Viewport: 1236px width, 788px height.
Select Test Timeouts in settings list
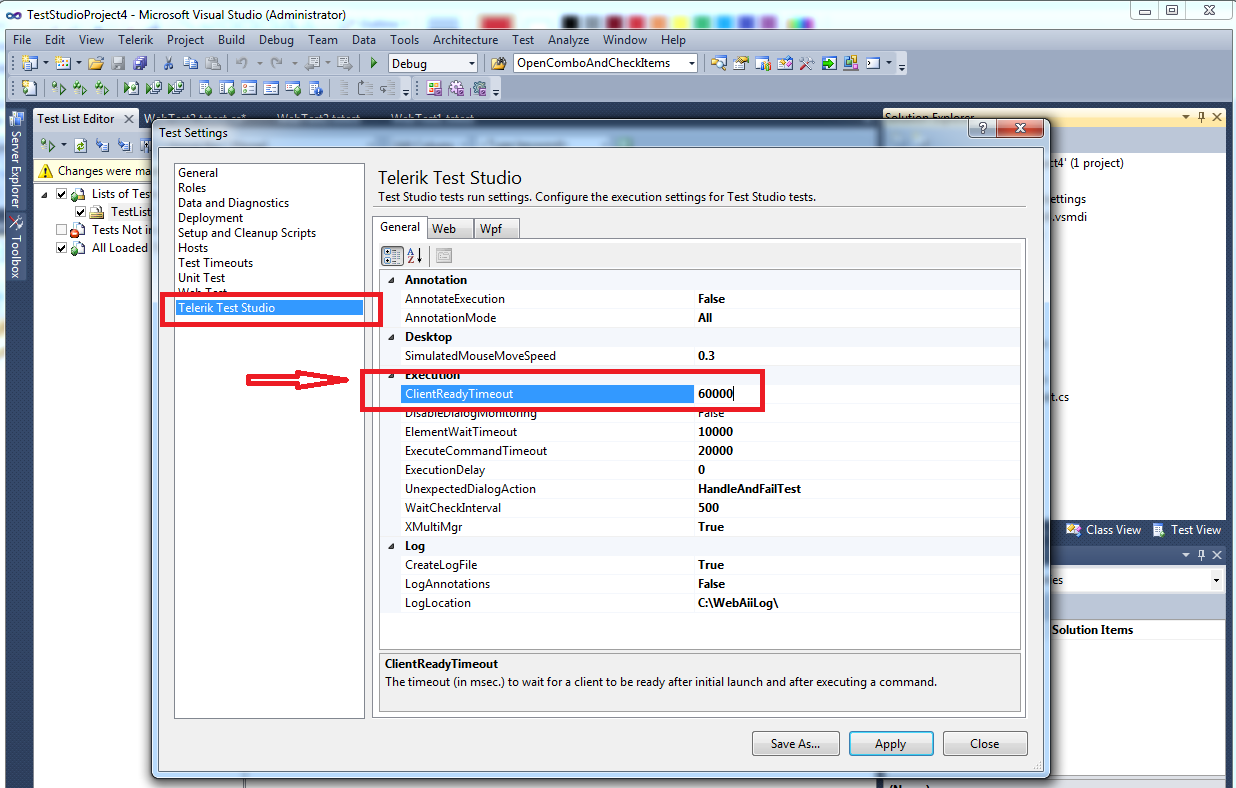[215, 263]
